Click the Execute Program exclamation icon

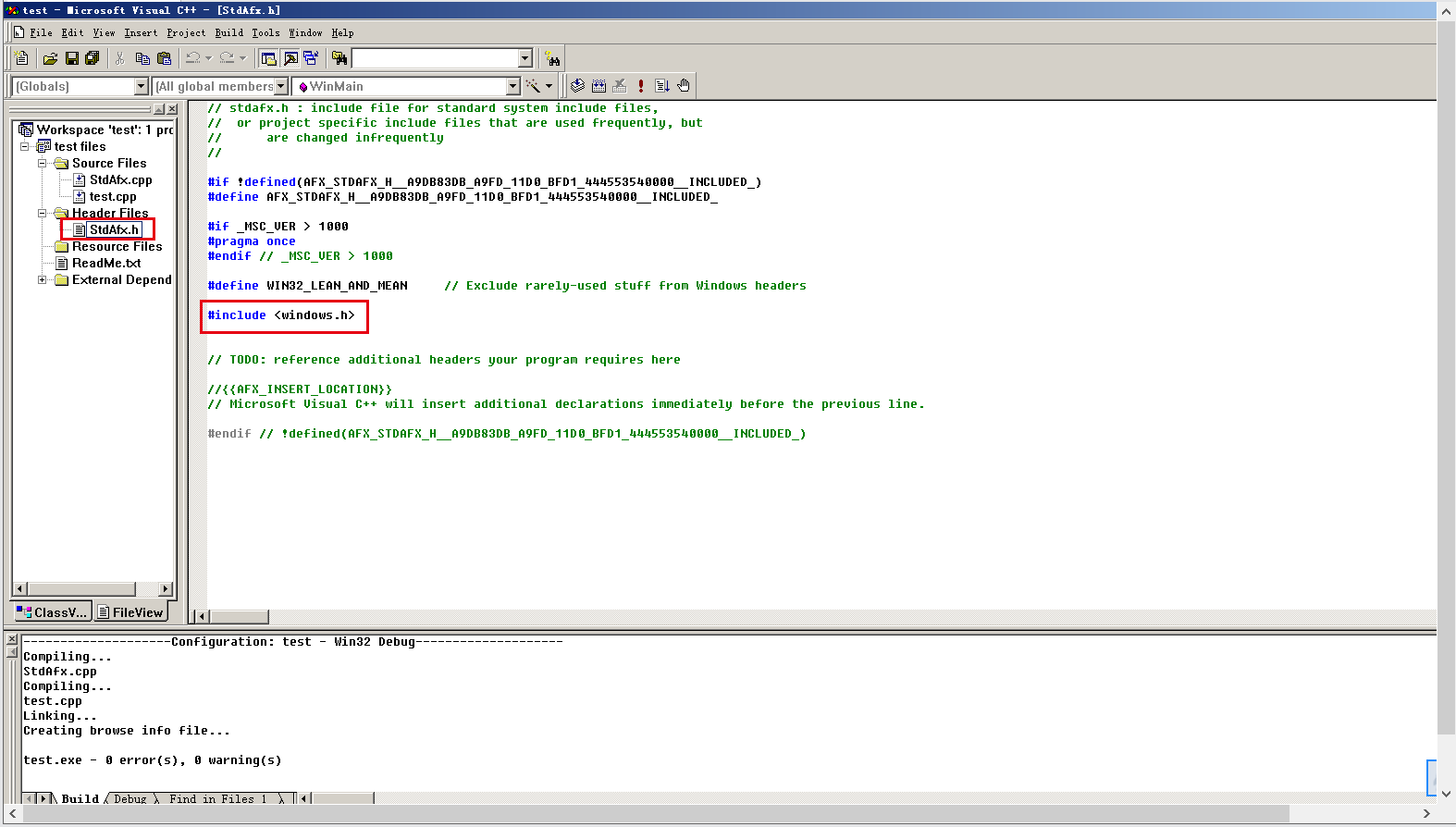[x=641, y=86]
